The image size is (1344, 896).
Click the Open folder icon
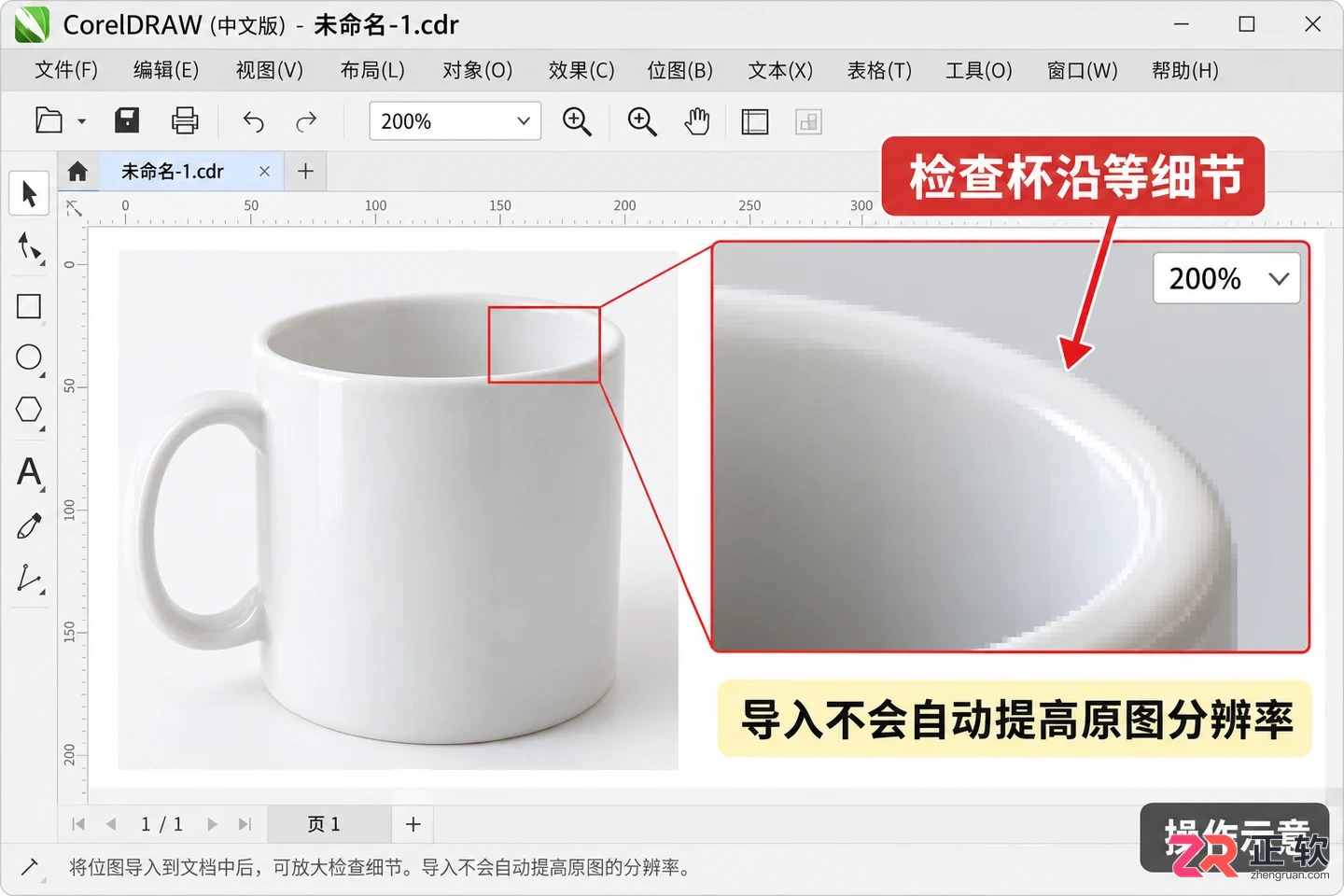[x=49, y=121]
